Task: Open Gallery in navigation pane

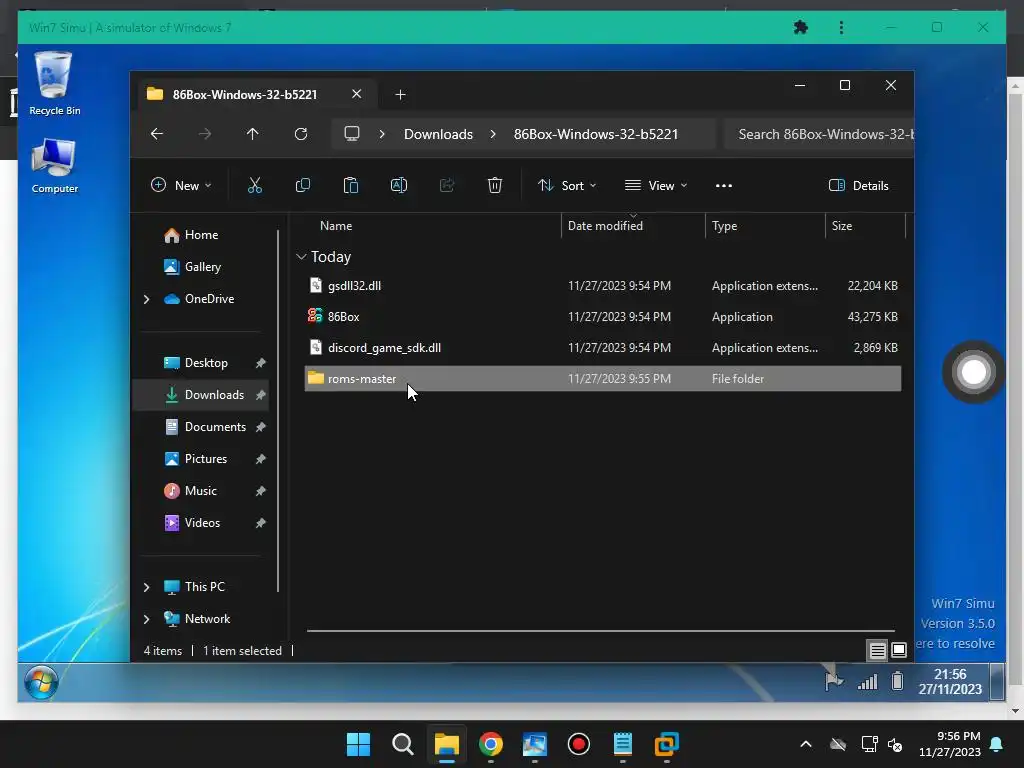Action: coord(202,266)
